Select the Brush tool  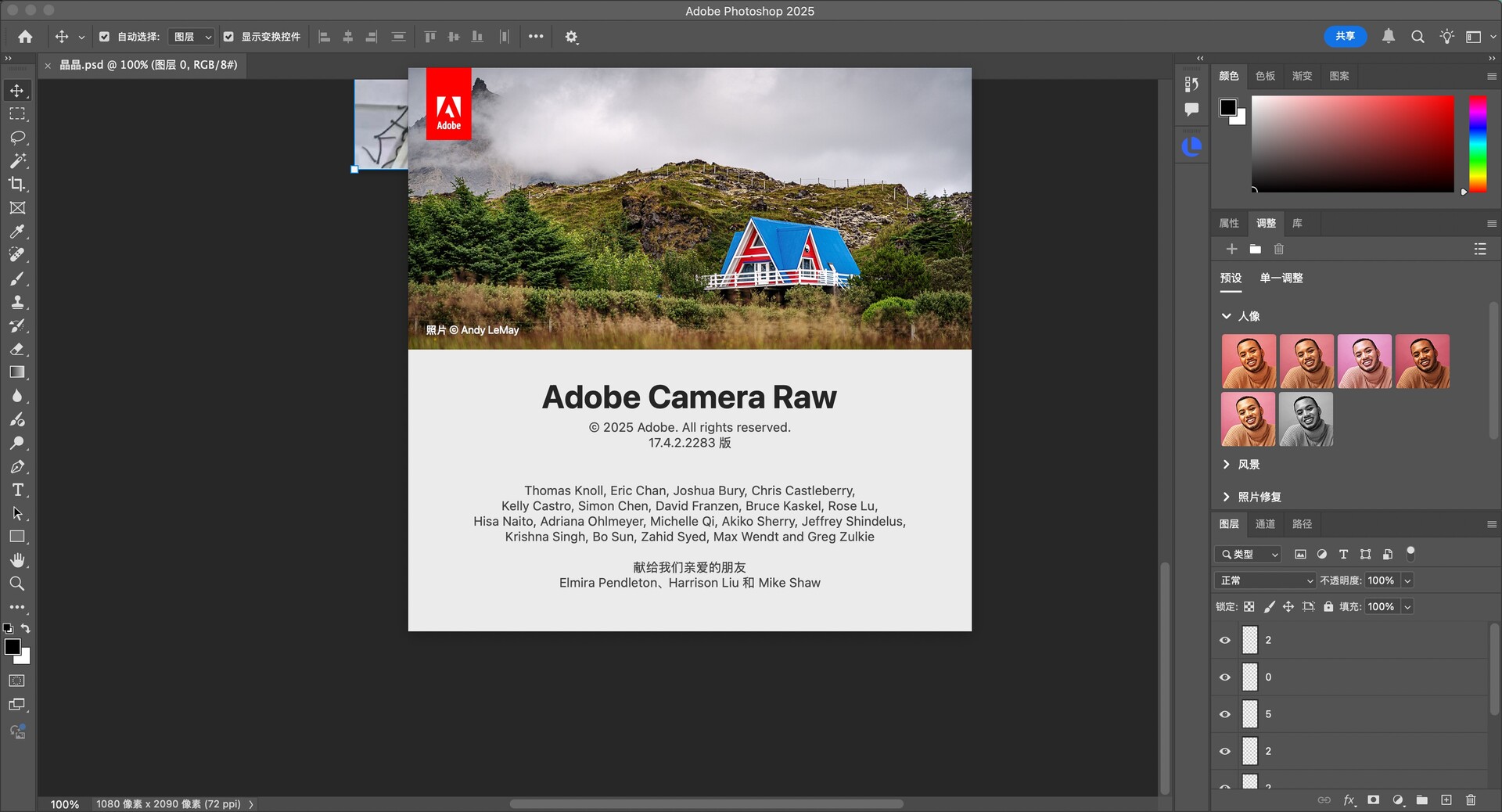coord(17,278)
